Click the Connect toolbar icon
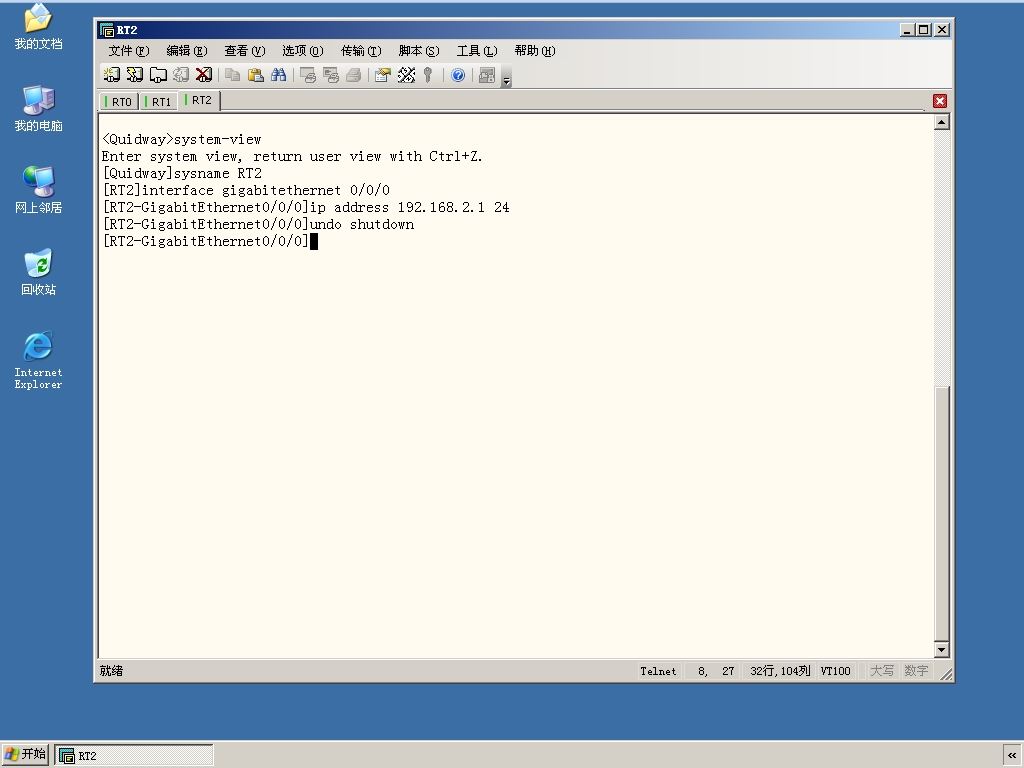This screenshot has height=768, width=1024. point(112,75)
